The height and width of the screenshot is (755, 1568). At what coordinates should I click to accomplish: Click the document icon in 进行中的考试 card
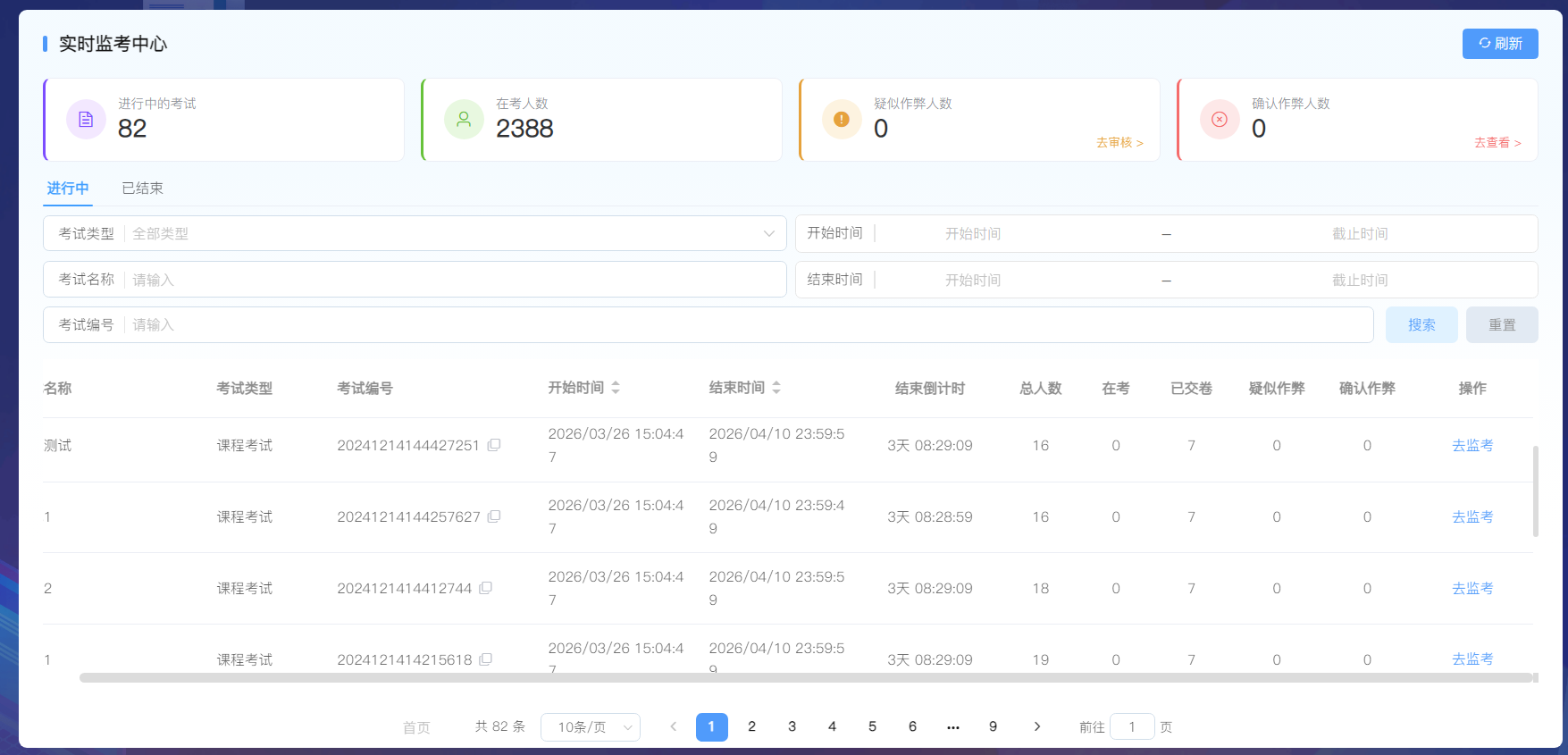pos(86,120)
